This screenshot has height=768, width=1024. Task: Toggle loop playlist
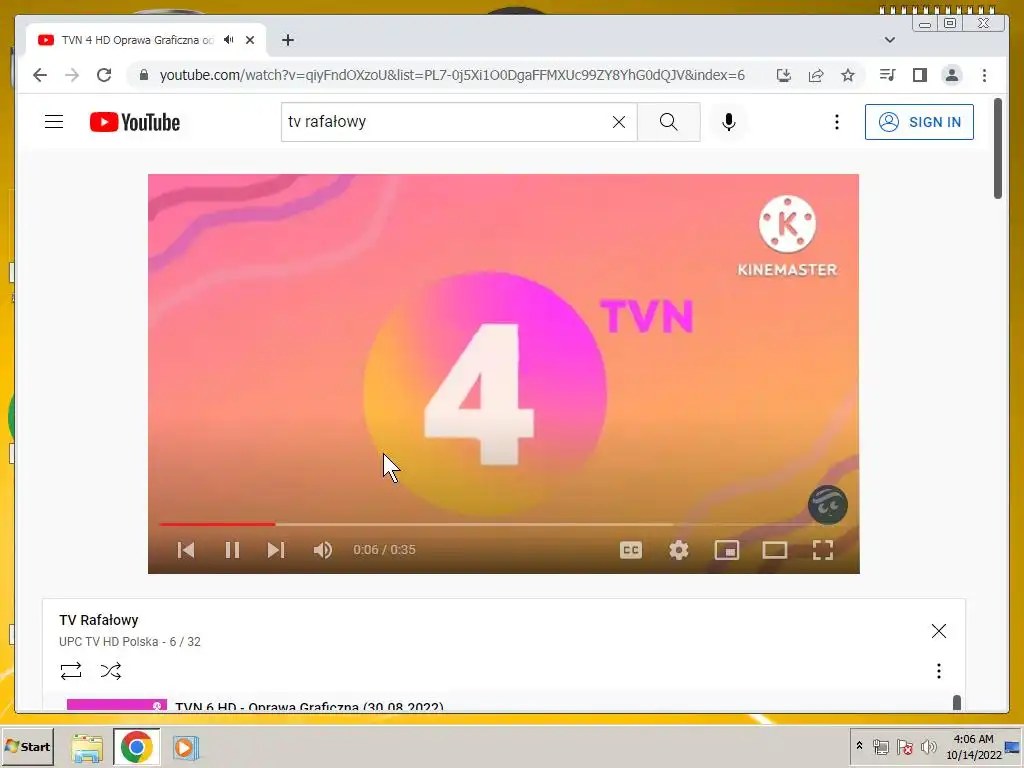coord(71,671)
